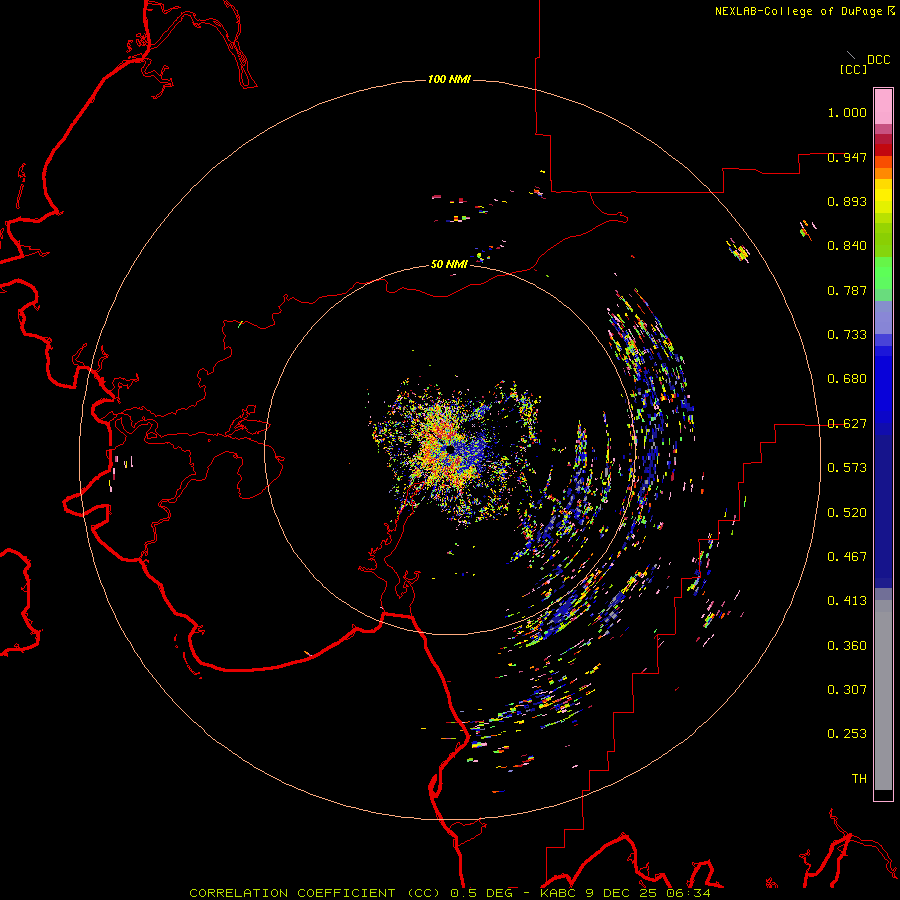
Task: Click the 1.000 color scale value
Action: 847,112
